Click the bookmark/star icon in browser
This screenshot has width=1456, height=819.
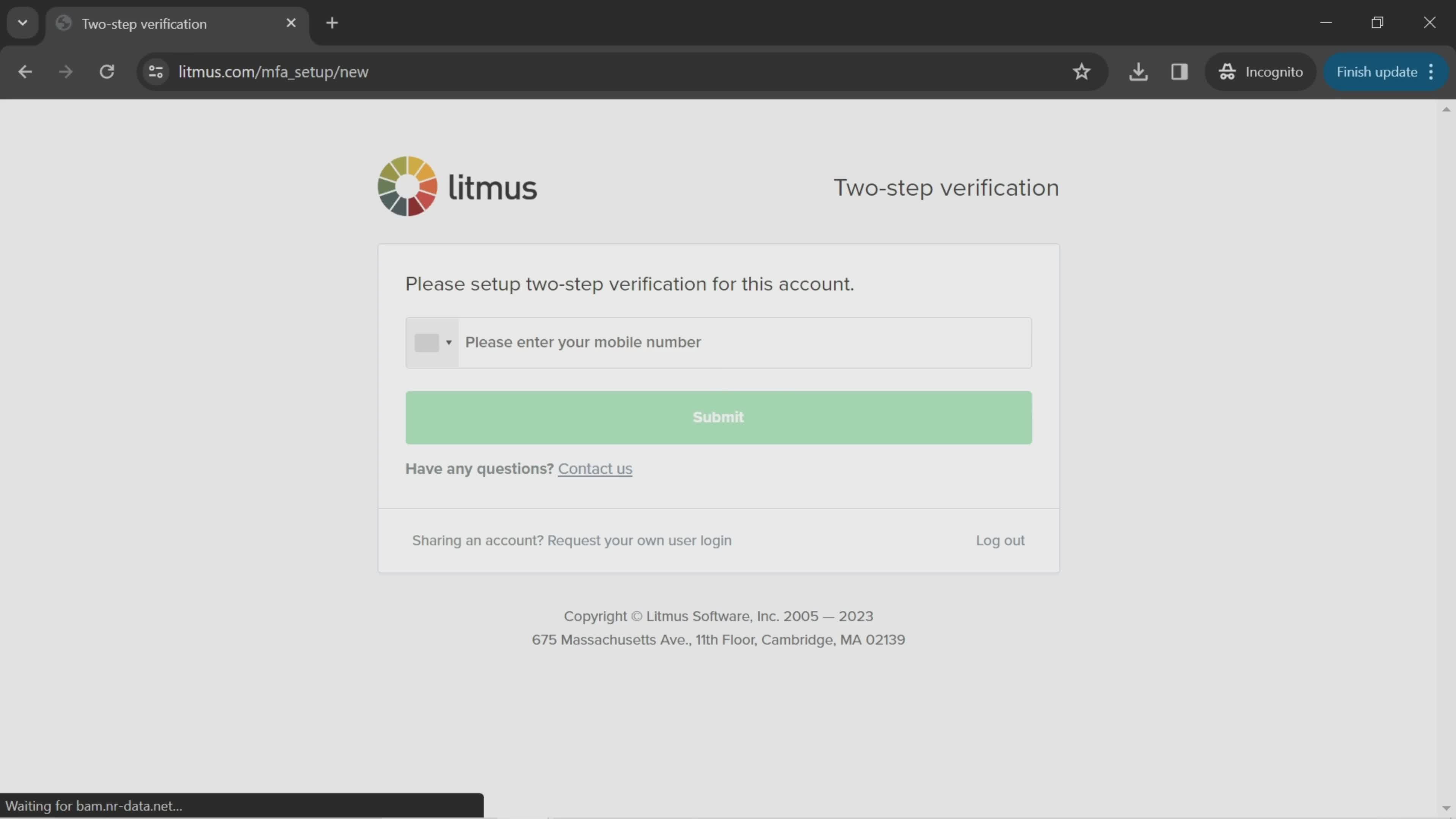1081,71
